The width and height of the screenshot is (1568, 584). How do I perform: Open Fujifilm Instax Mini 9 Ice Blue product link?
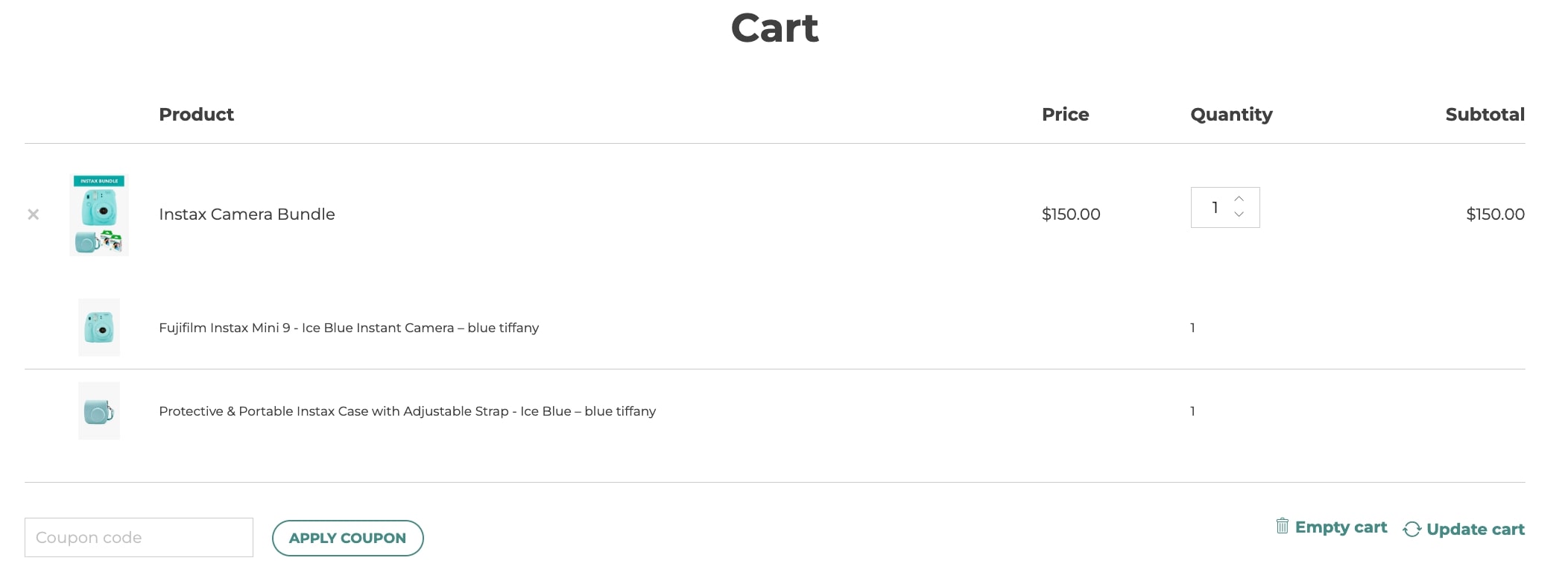[349, 328]
